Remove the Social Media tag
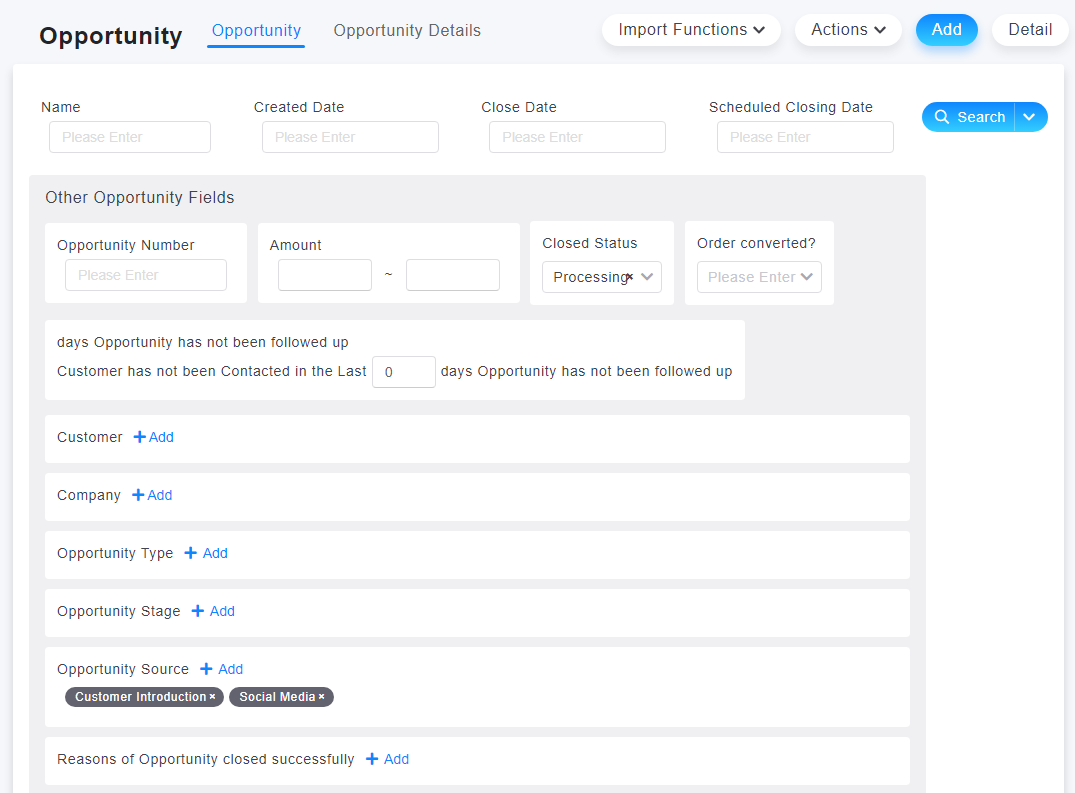Viewport: 1075px width, 793px height. [321, 697]
